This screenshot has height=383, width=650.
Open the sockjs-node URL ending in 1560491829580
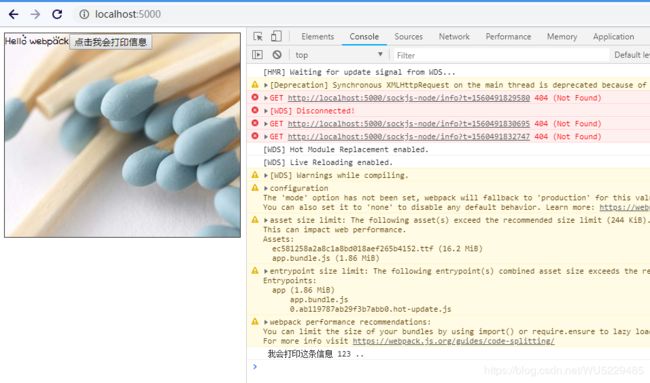pyautogui.click(x=409, y=98)
